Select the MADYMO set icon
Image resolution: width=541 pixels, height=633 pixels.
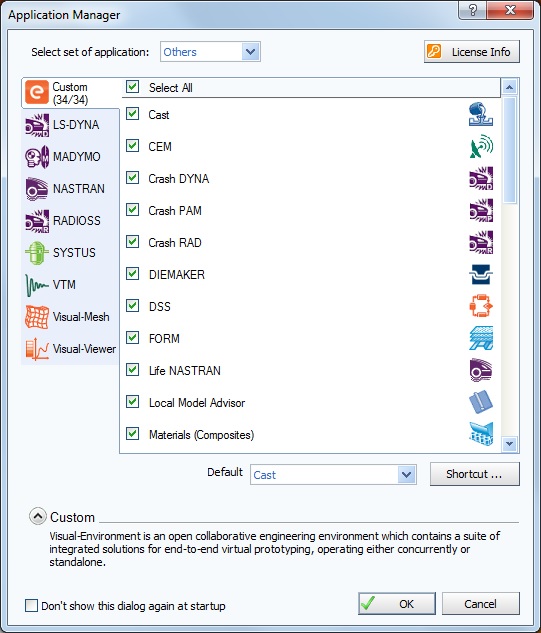tap(37, 157)
